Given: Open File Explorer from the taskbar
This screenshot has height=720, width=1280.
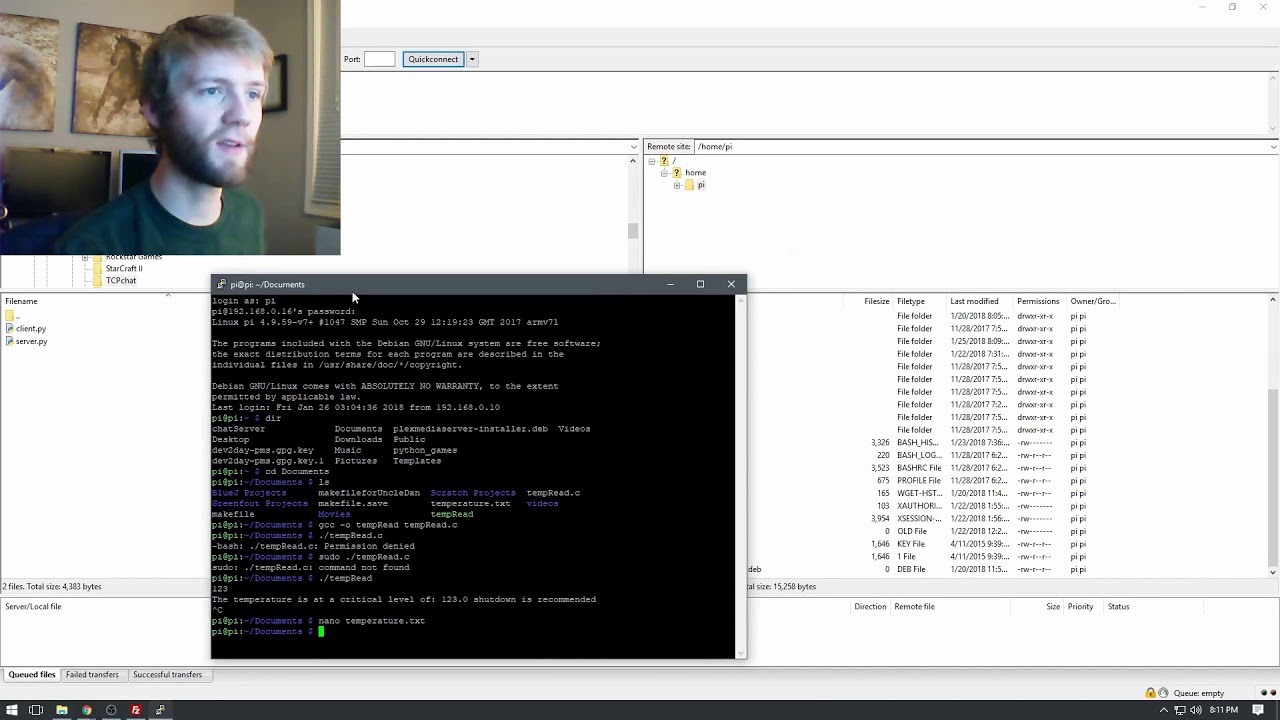Looking at the screenshot, I should point(61,710).
